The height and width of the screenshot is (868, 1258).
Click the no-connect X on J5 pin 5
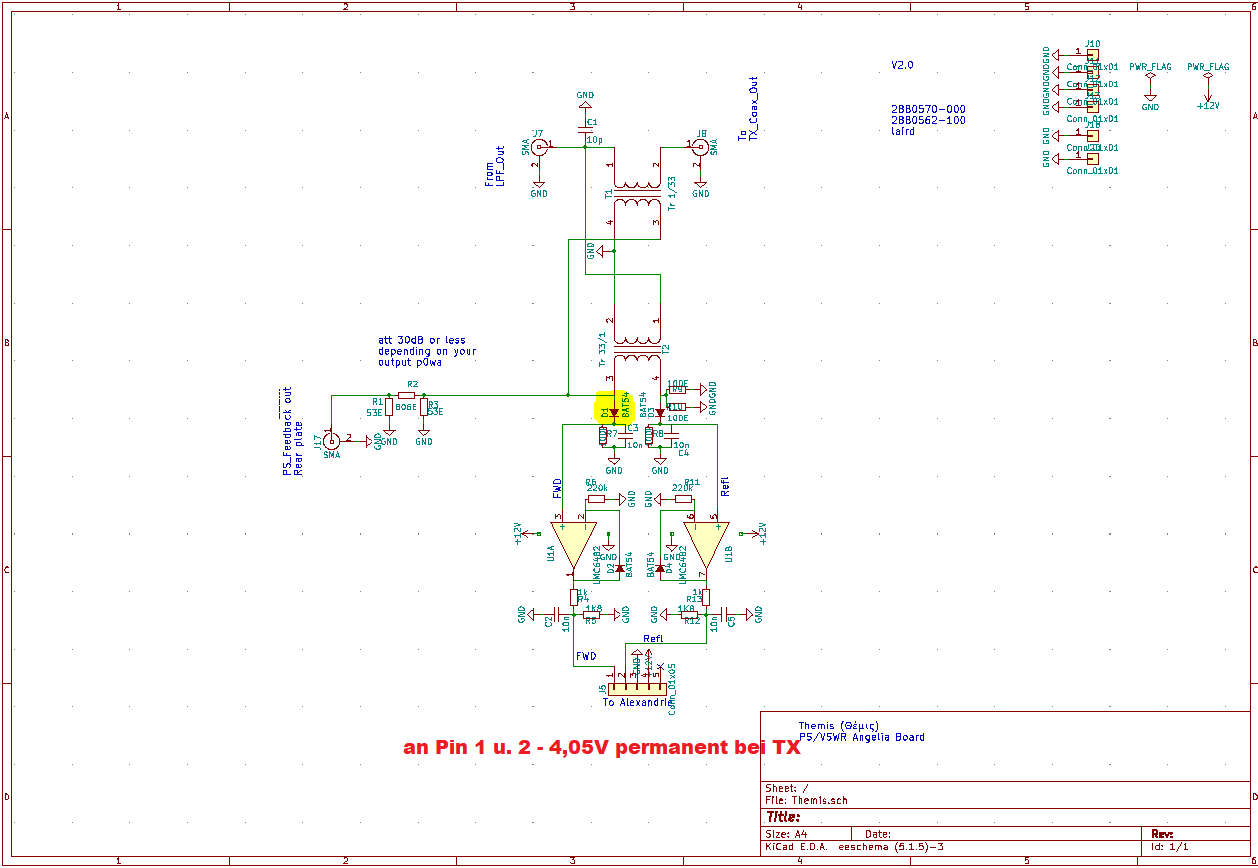coord(659,667)
